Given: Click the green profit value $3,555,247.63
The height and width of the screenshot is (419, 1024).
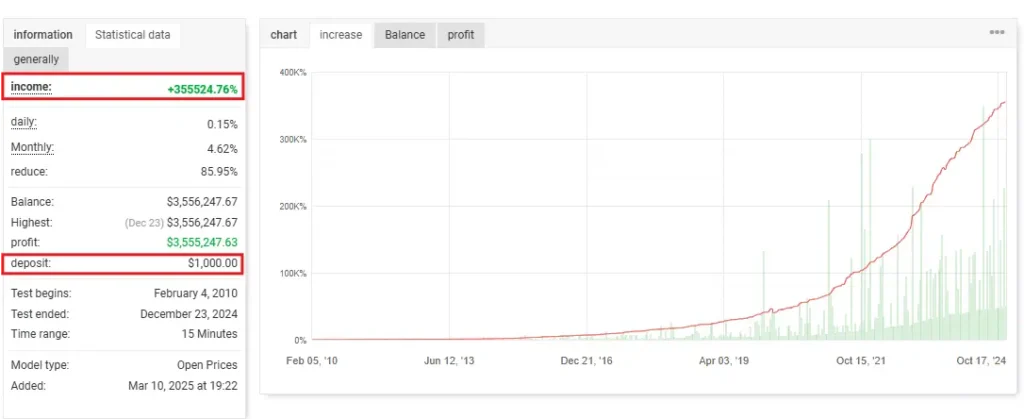Looking at the screenshot, I should point(202,240).
